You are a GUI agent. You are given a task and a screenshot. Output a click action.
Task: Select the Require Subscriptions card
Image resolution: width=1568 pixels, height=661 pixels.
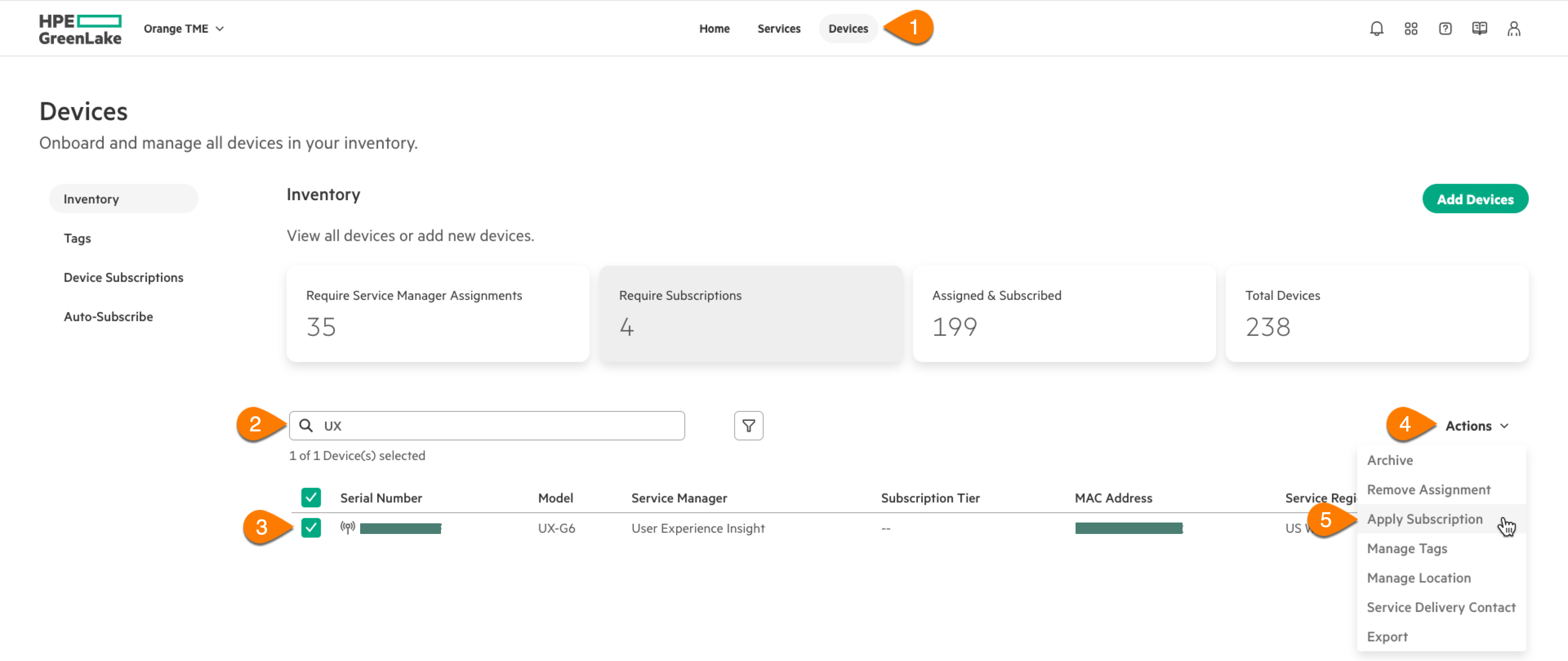(751, 313)
